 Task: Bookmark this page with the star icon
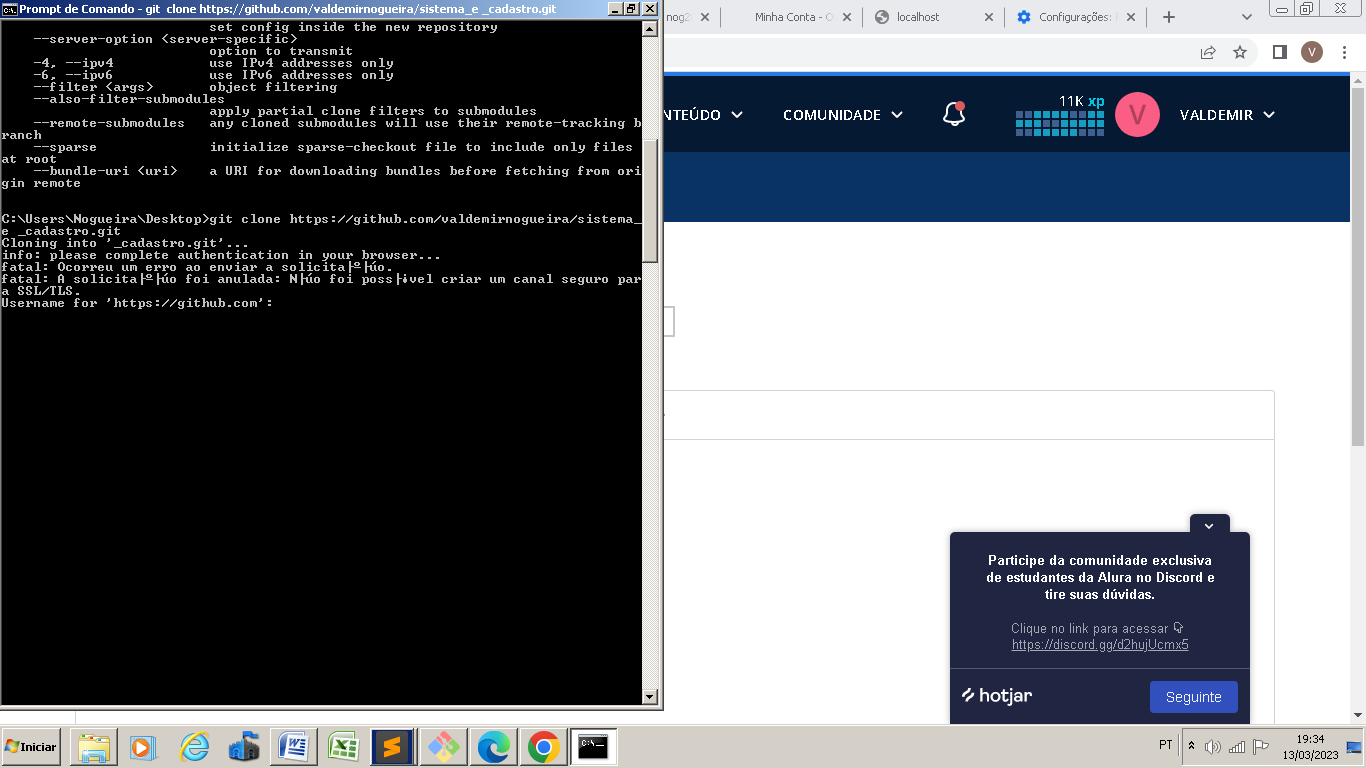[x=1240, y=52]
